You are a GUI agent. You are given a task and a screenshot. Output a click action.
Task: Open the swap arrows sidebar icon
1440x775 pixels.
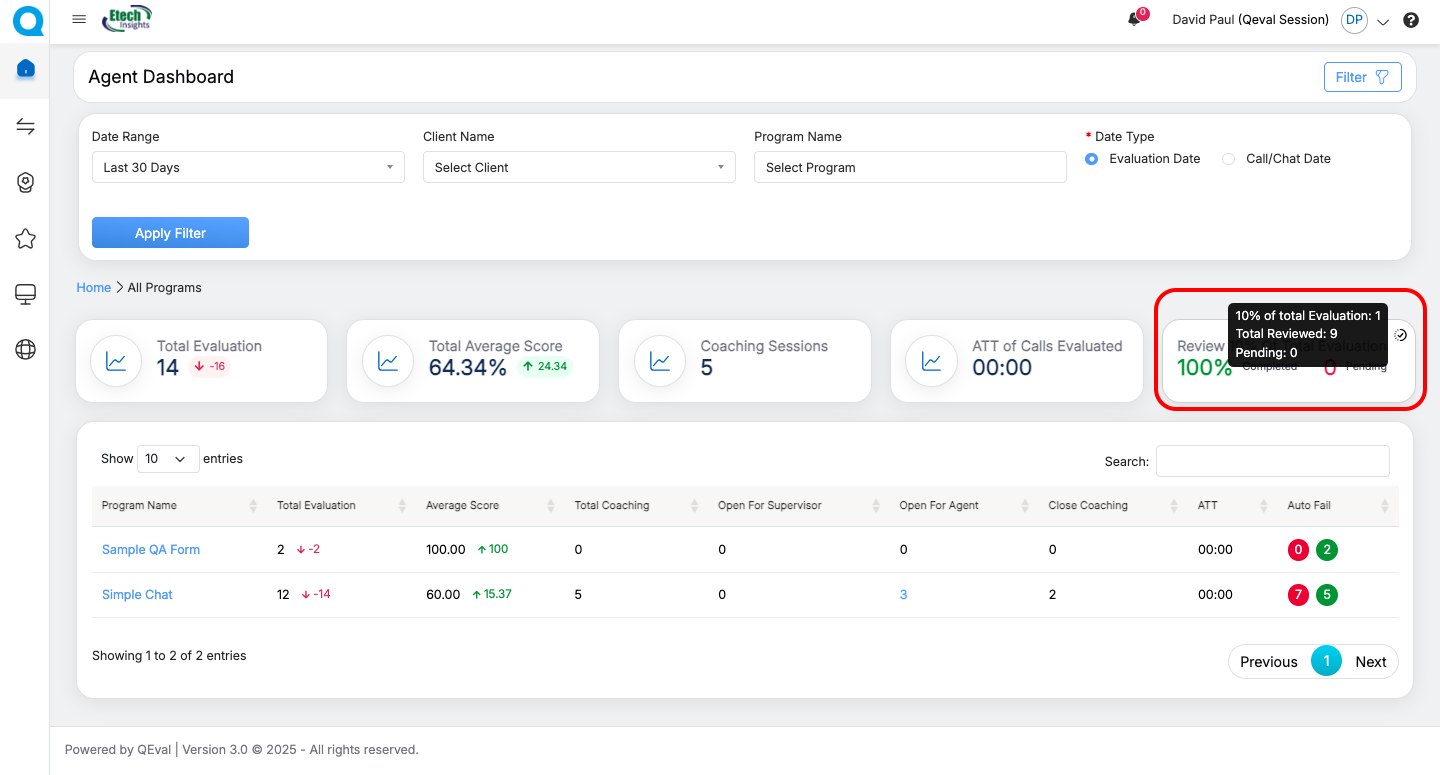pyautogui.click(x=26, y=126)
